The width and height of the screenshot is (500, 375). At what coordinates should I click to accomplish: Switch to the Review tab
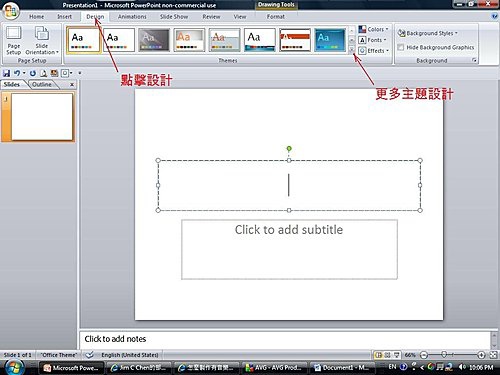coord(211,16)
